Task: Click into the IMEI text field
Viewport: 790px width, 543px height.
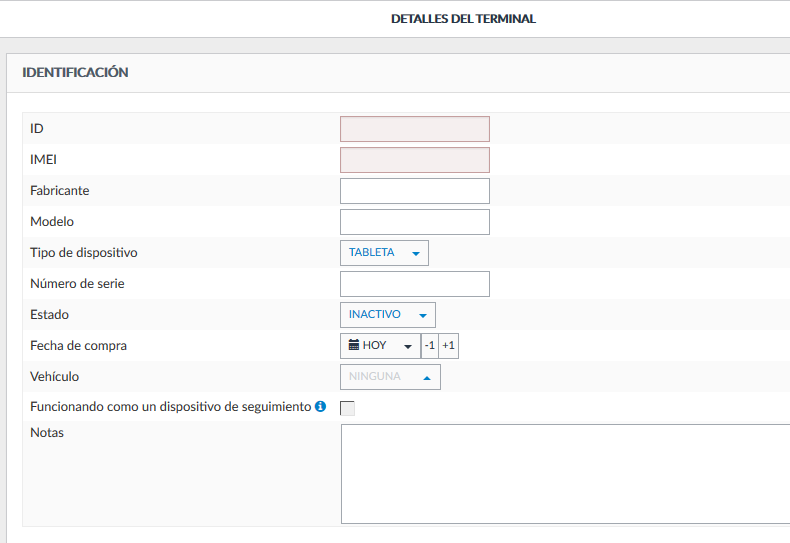Action: [x=414, y=160]
